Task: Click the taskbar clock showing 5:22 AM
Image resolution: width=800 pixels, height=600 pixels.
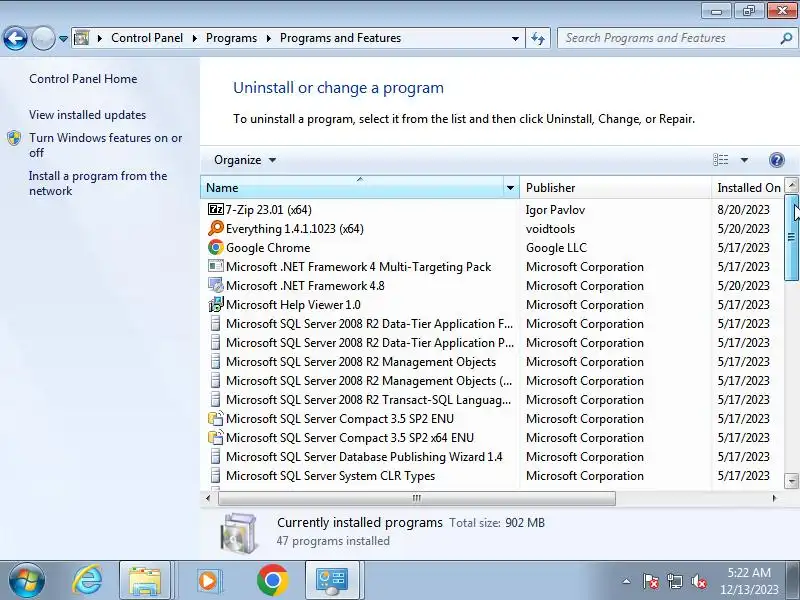Action: coord(749,581)
